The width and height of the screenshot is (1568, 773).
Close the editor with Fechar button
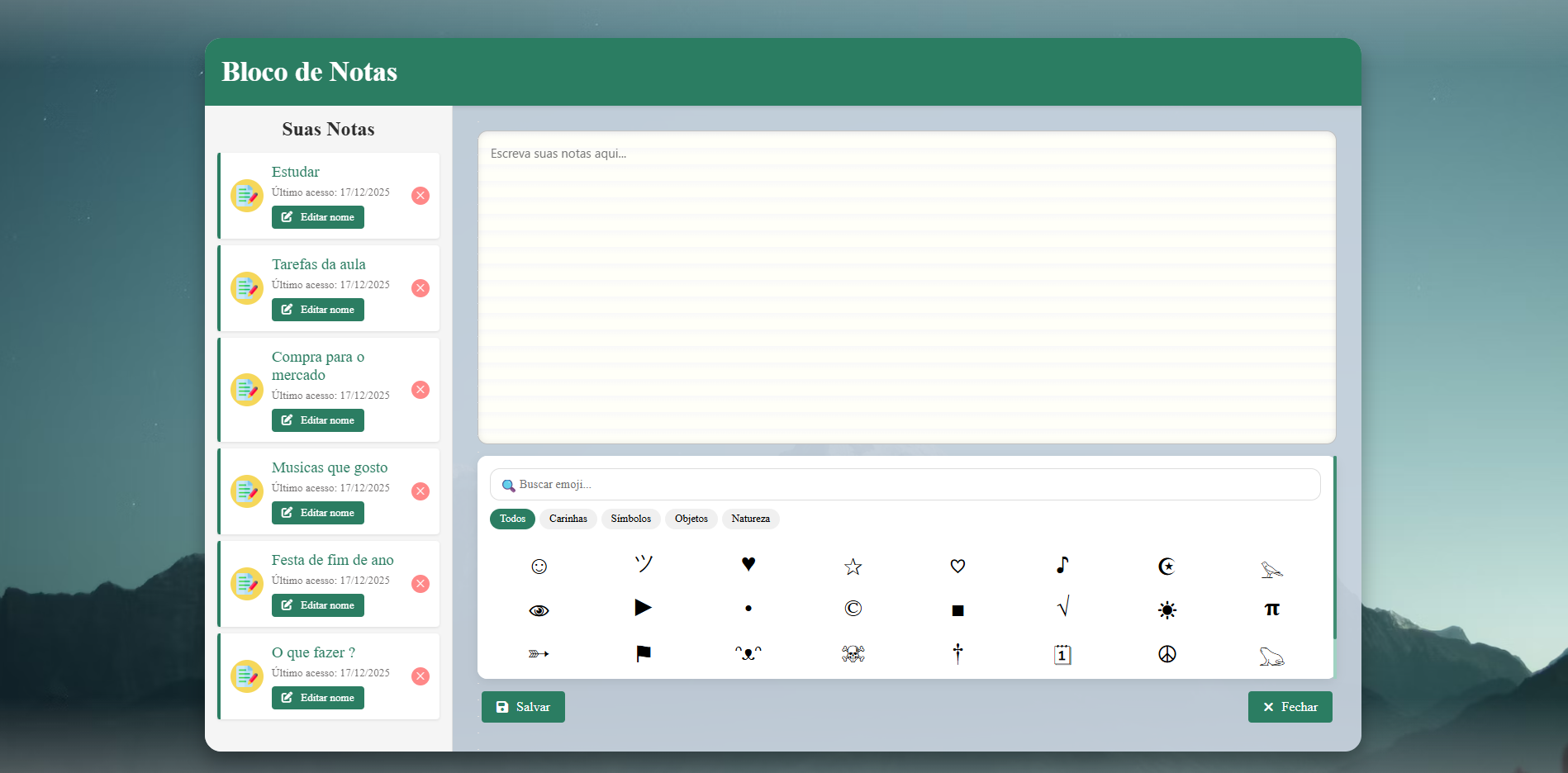(x=1290, y=707)
